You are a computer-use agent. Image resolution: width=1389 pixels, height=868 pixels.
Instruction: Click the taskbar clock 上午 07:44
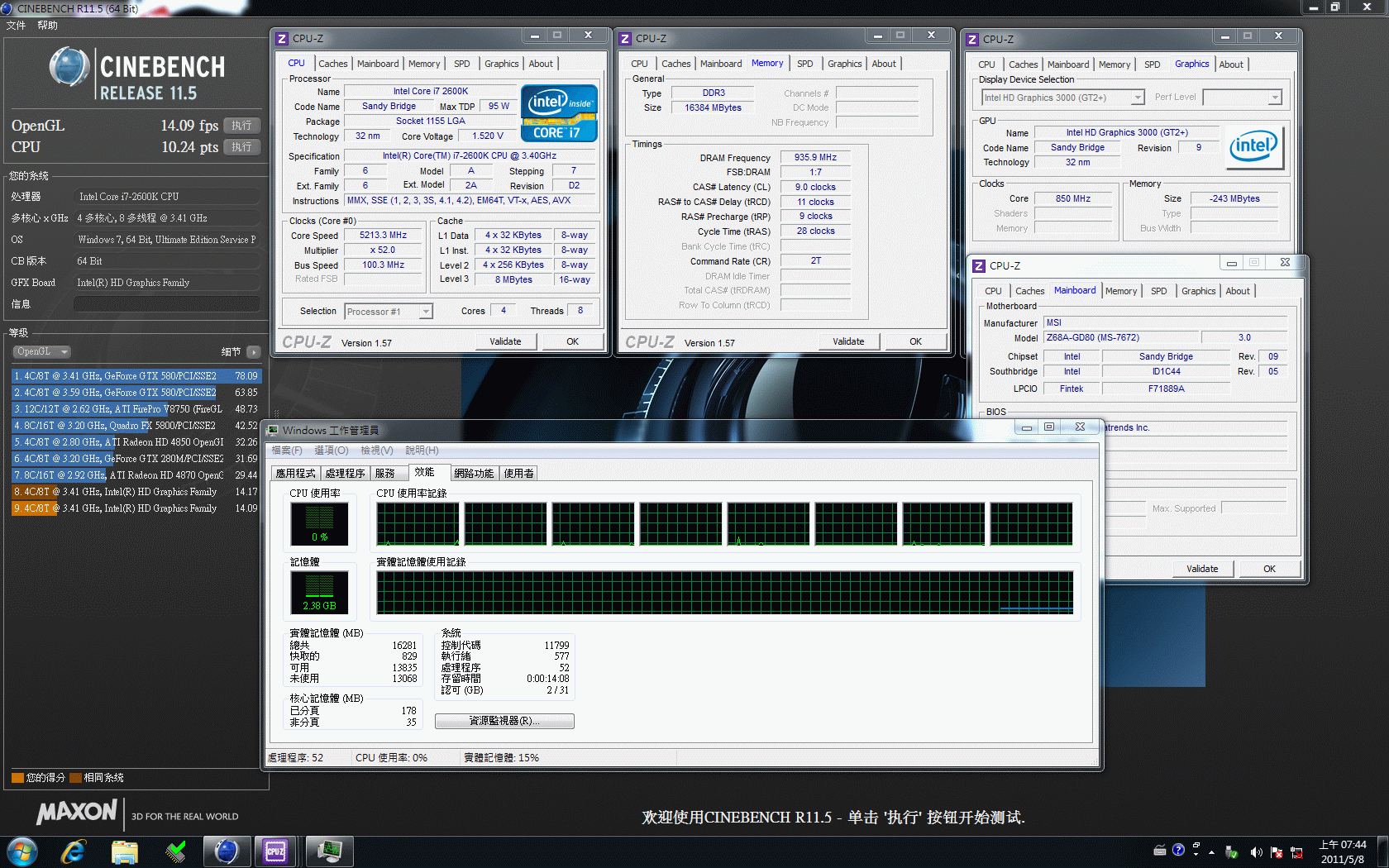(1343, 845)
